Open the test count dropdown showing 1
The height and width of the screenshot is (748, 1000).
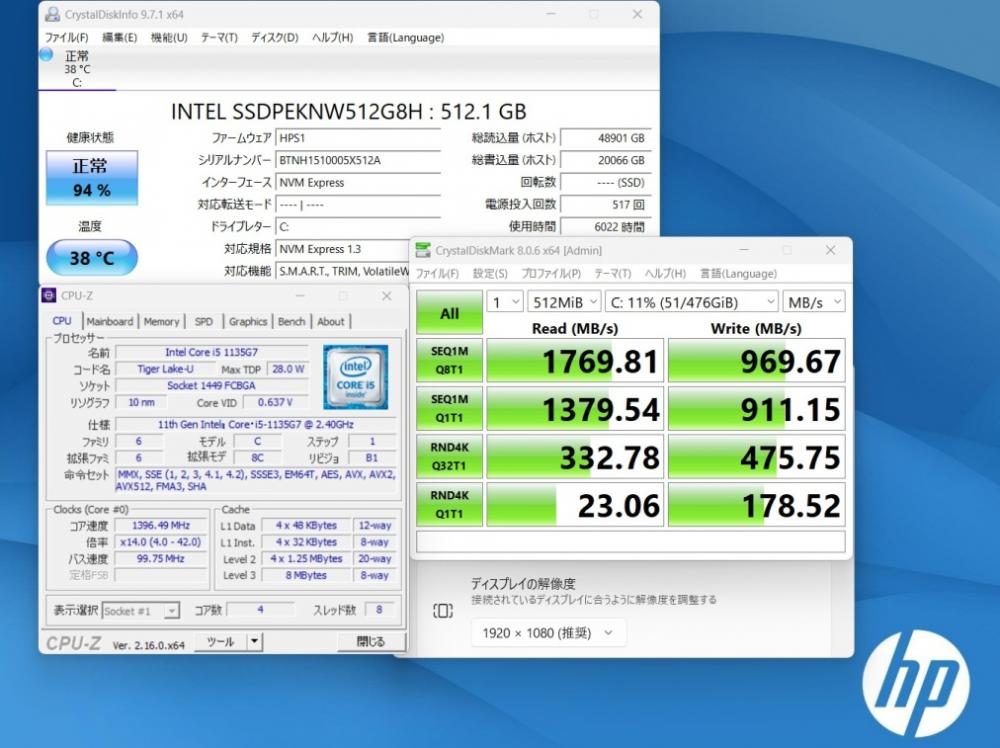click(x=504, y=302)
